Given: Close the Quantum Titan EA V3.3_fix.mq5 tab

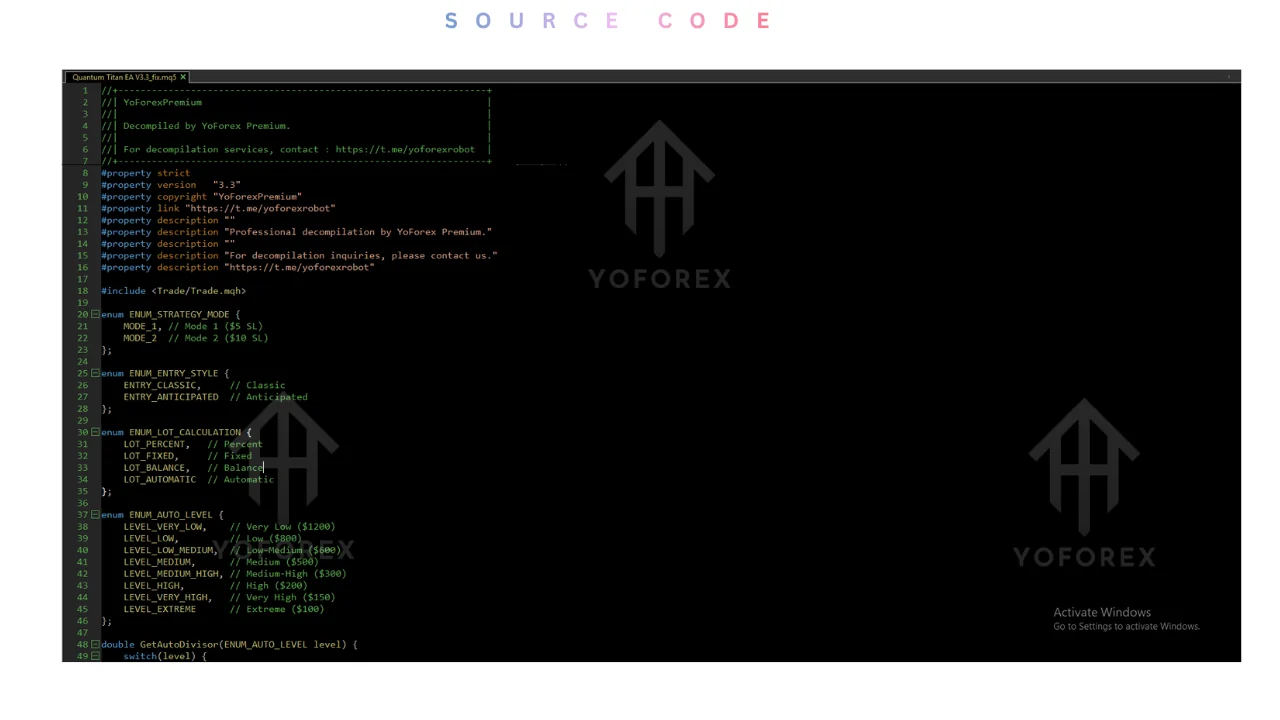Looking at the screenshot, I should (184, 77).
